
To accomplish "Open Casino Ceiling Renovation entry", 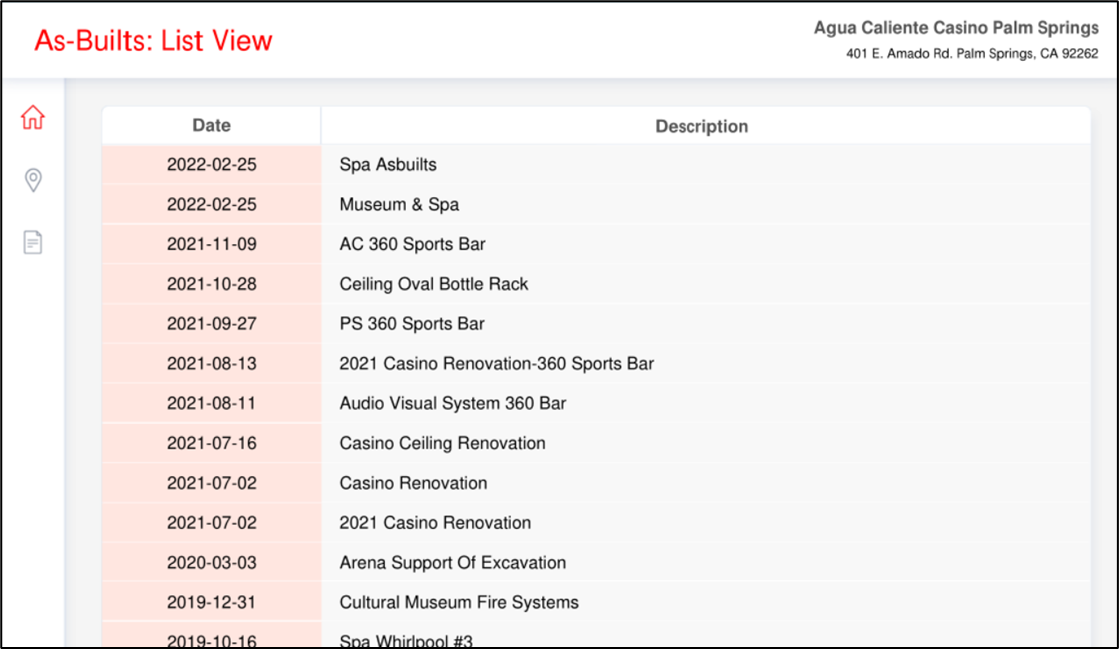I will point(442,443).
